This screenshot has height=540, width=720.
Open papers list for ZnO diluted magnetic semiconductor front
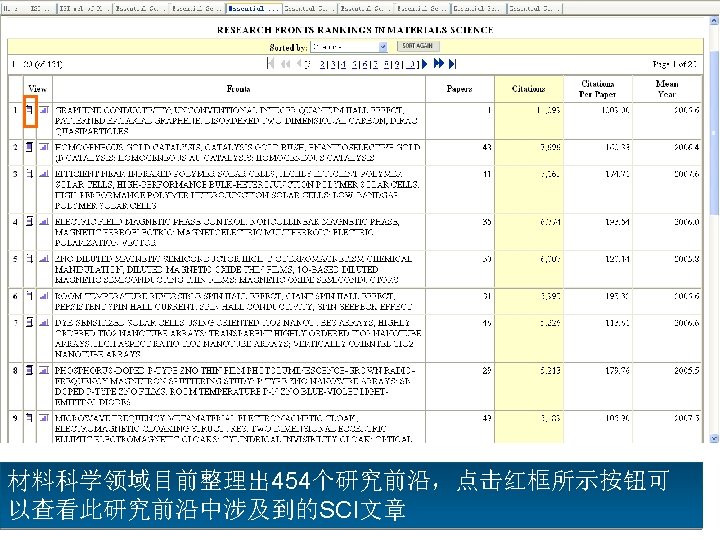(29, 259)
